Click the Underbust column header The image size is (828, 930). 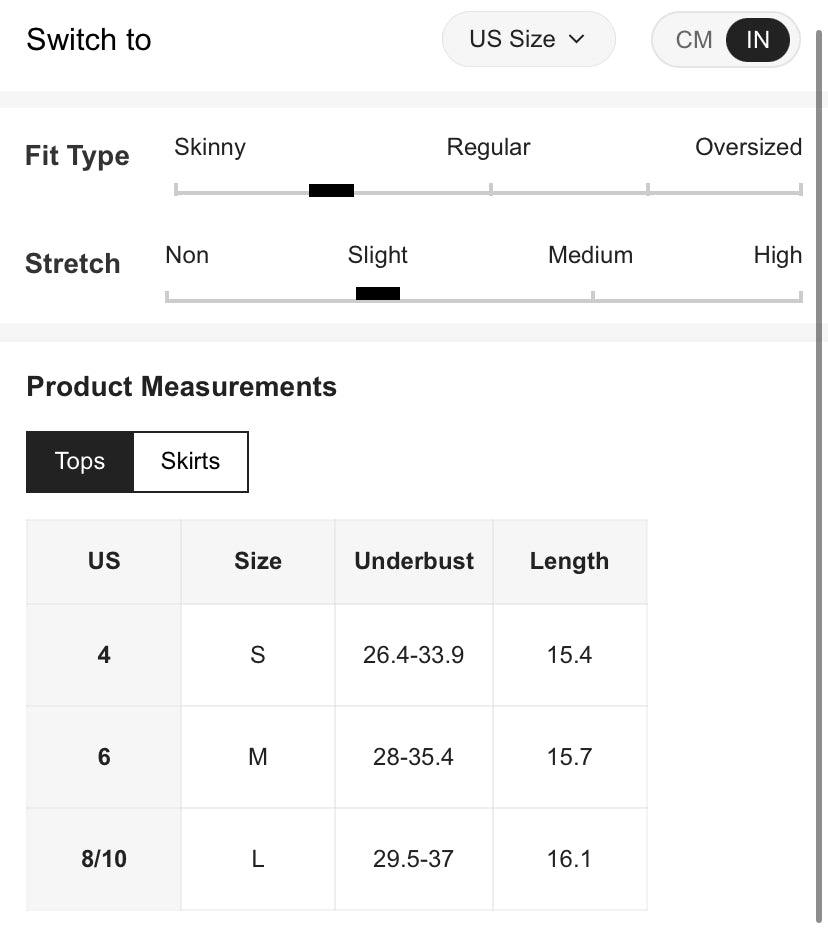tap(414, 561)
